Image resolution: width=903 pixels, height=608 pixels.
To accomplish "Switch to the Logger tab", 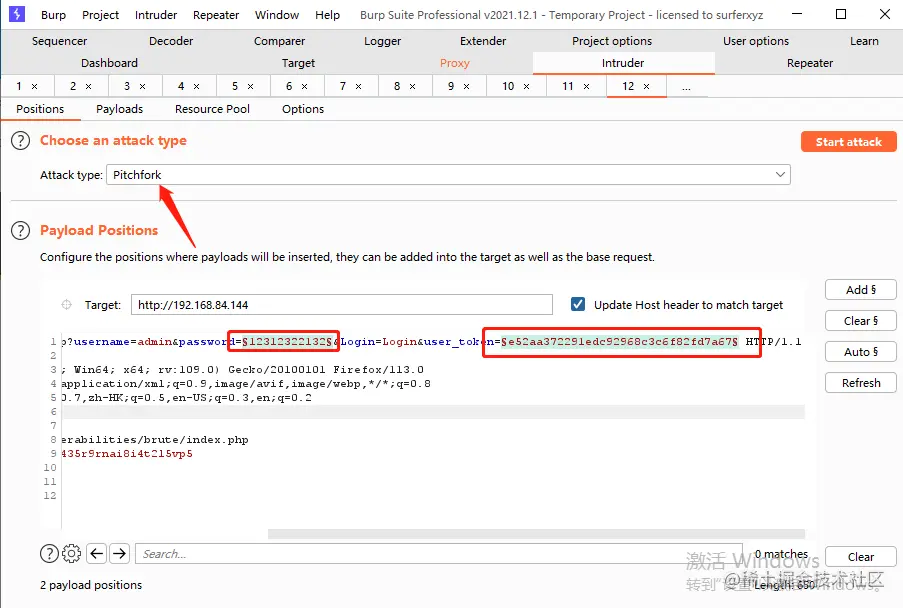I will click(x=382, y=41).
